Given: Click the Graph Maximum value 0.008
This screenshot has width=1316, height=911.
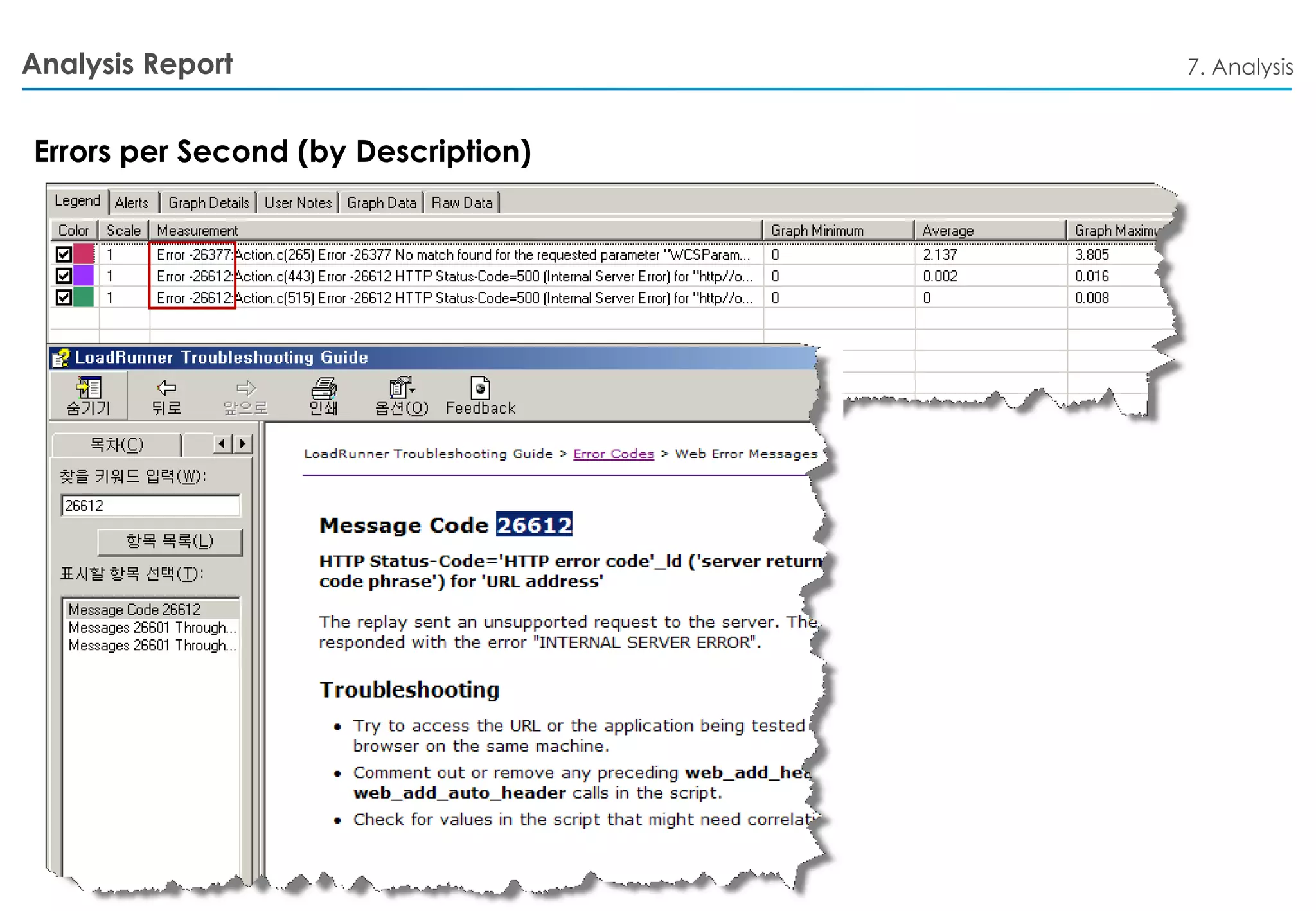Looking at the screenshot, I should coord(1092,297).
